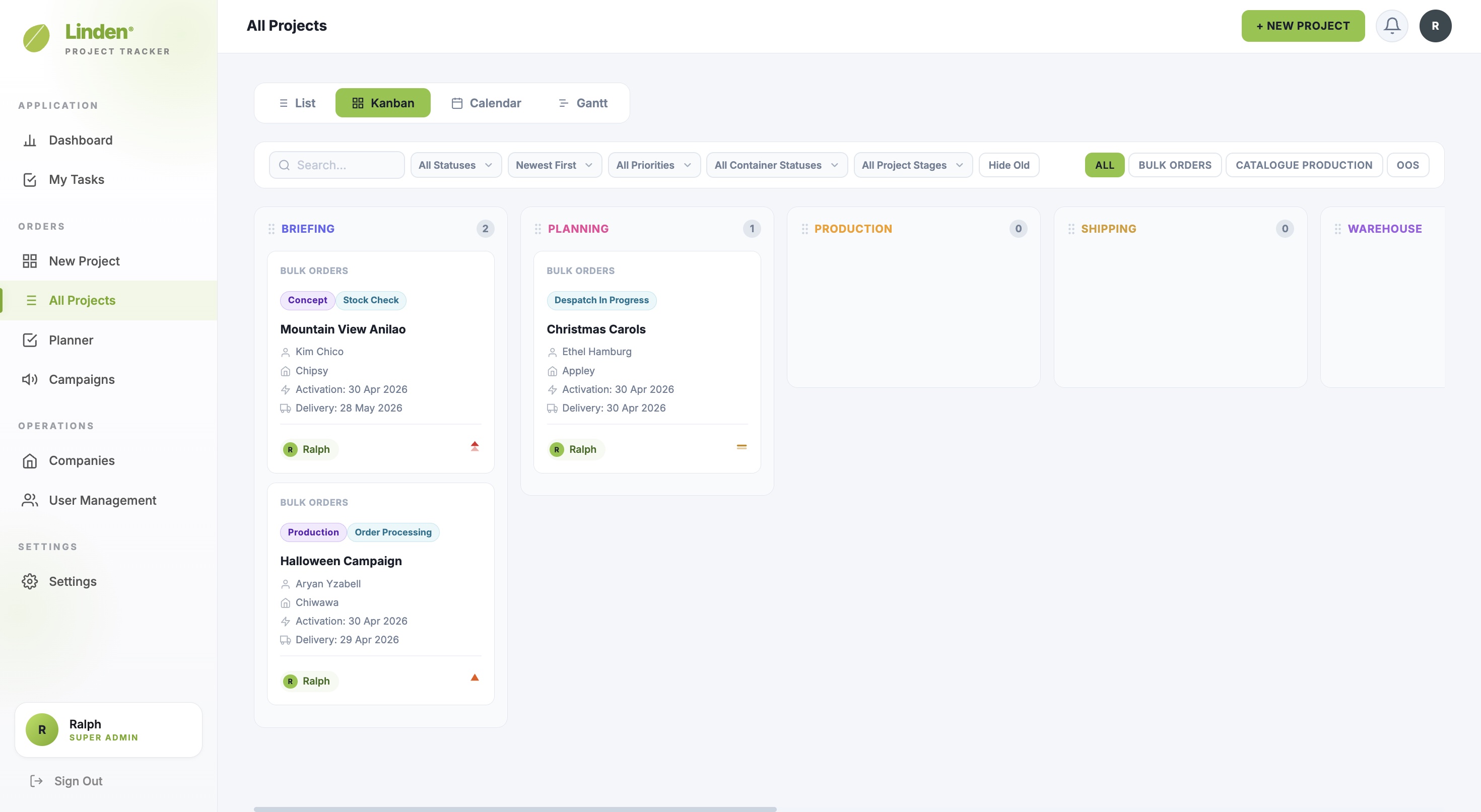The height and width of the screenshot is (812, 1481).
Task: Filter by OOS category
Action: 1407,166
